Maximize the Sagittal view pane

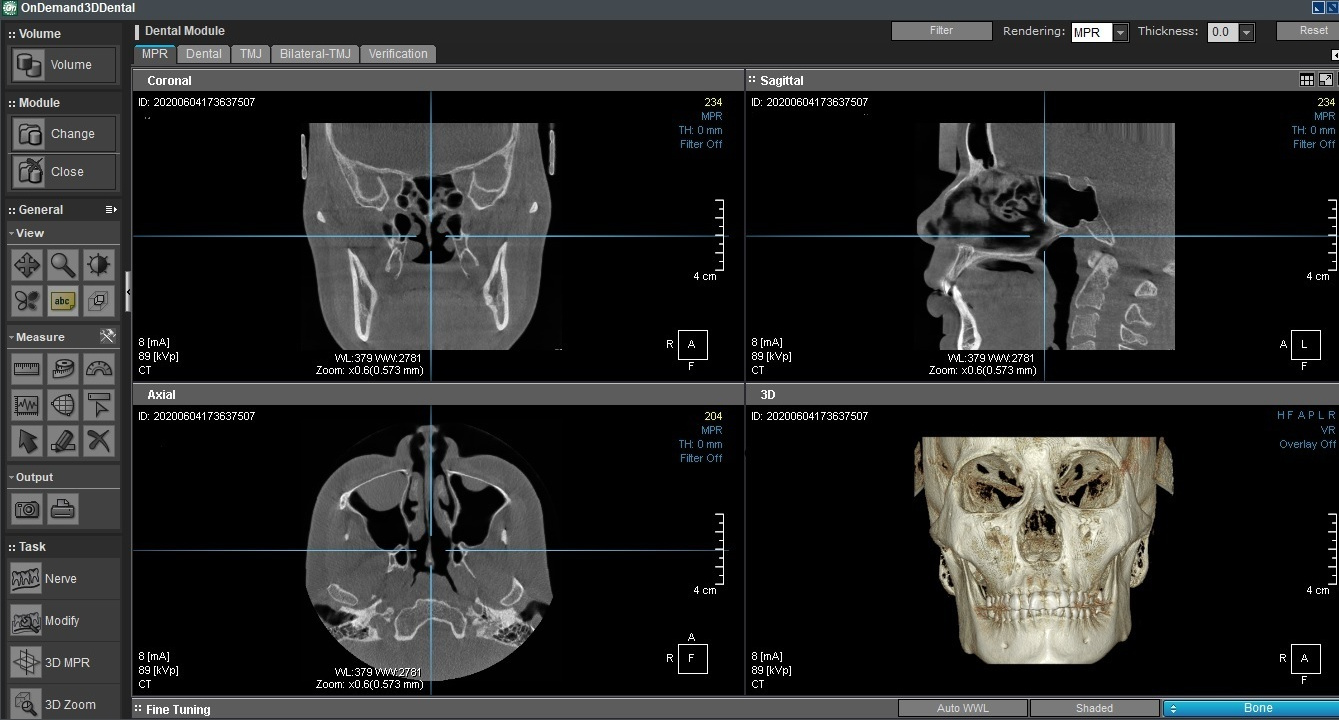[1326, 80]
